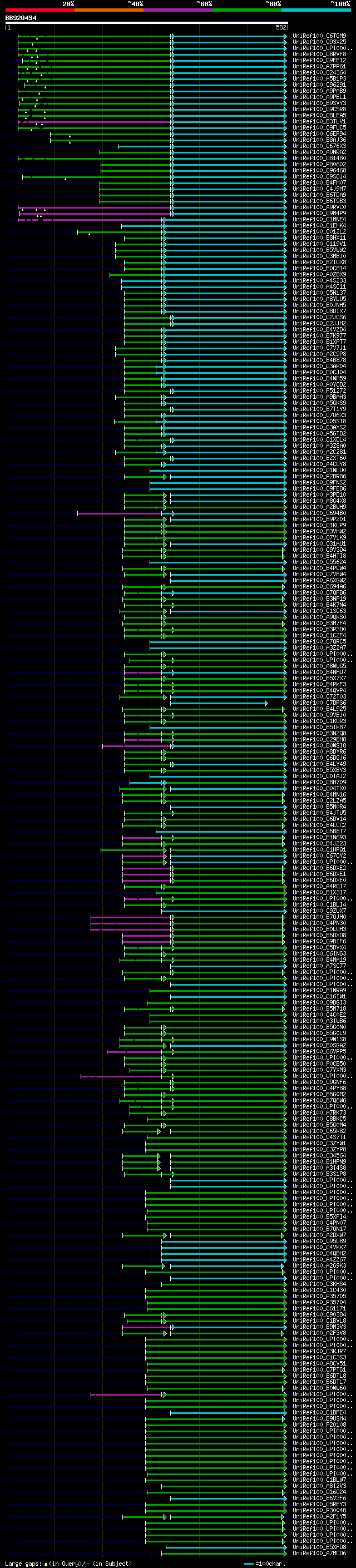Select label UniRef100_O81480
This screenshot has width=356, height=1568.
[x=319, y=159]
